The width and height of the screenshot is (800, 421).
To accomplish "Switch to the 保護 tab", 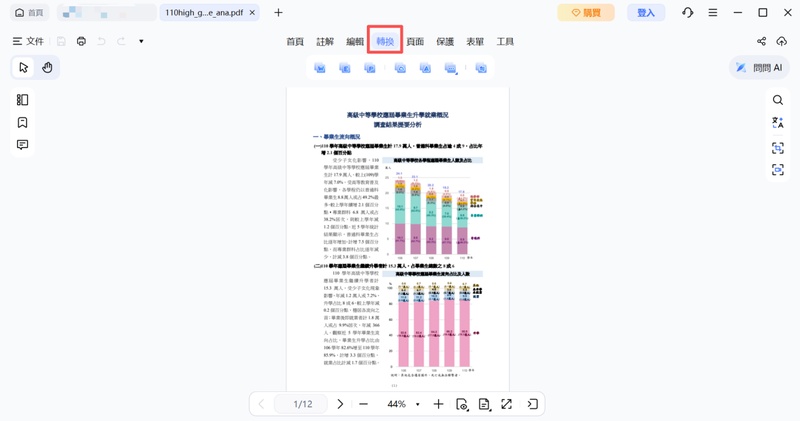I will 445,42.
